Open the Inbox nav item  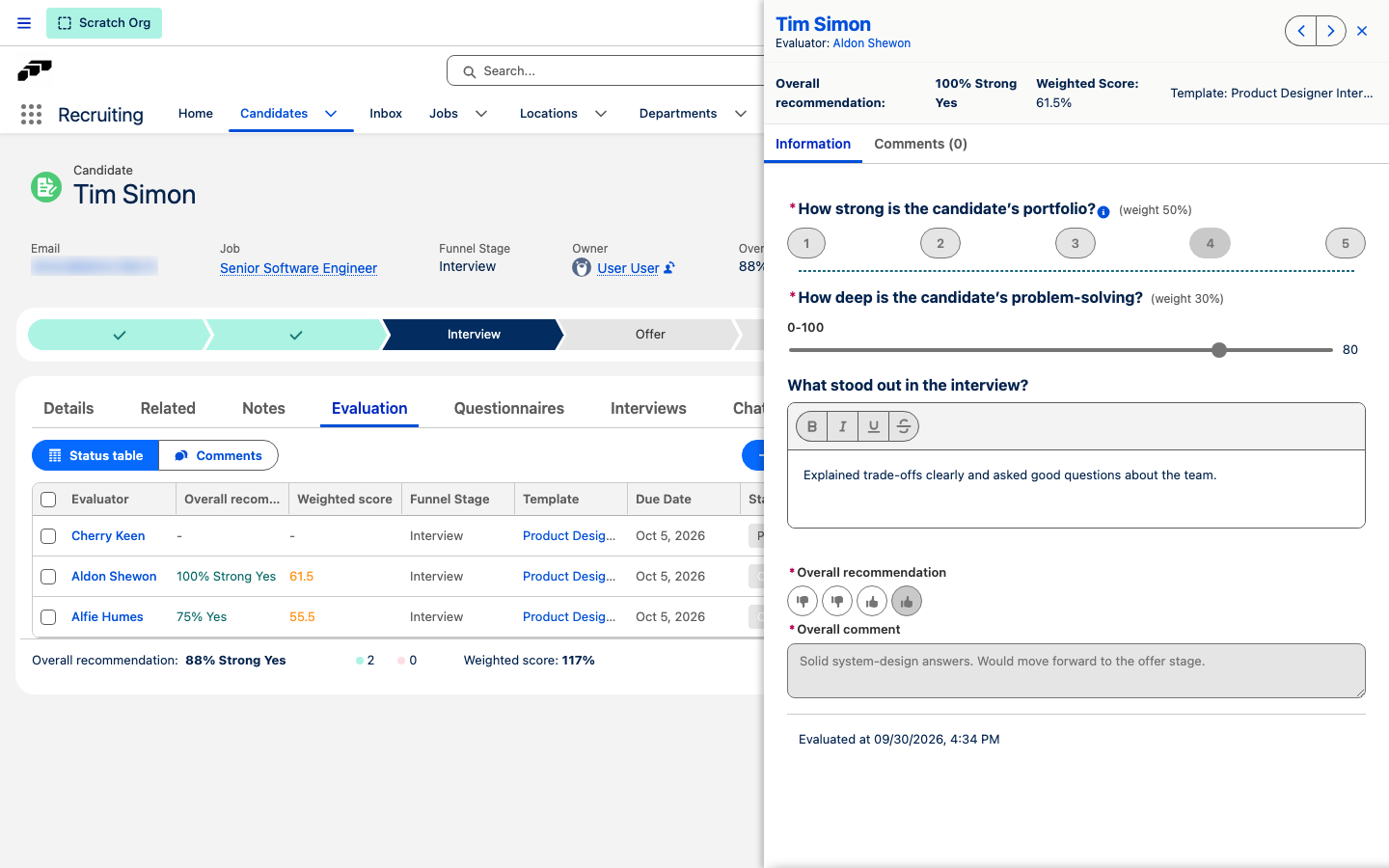click(x=386, y=114)
